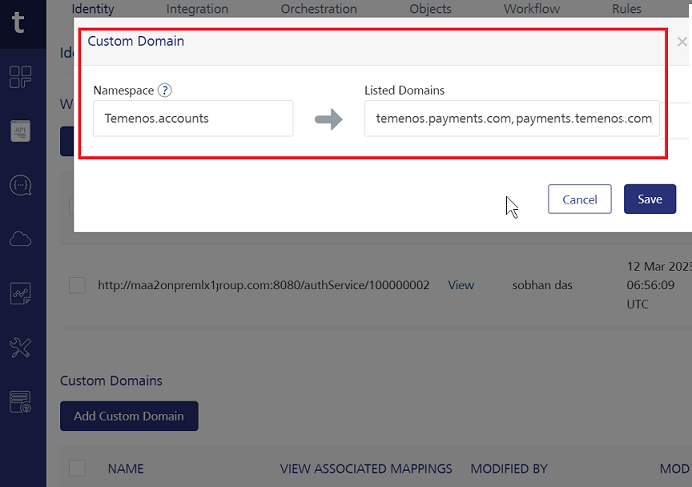This screenshot has width=692, height=487.
Task: Click the NAME column header
Action: (126, 469)
